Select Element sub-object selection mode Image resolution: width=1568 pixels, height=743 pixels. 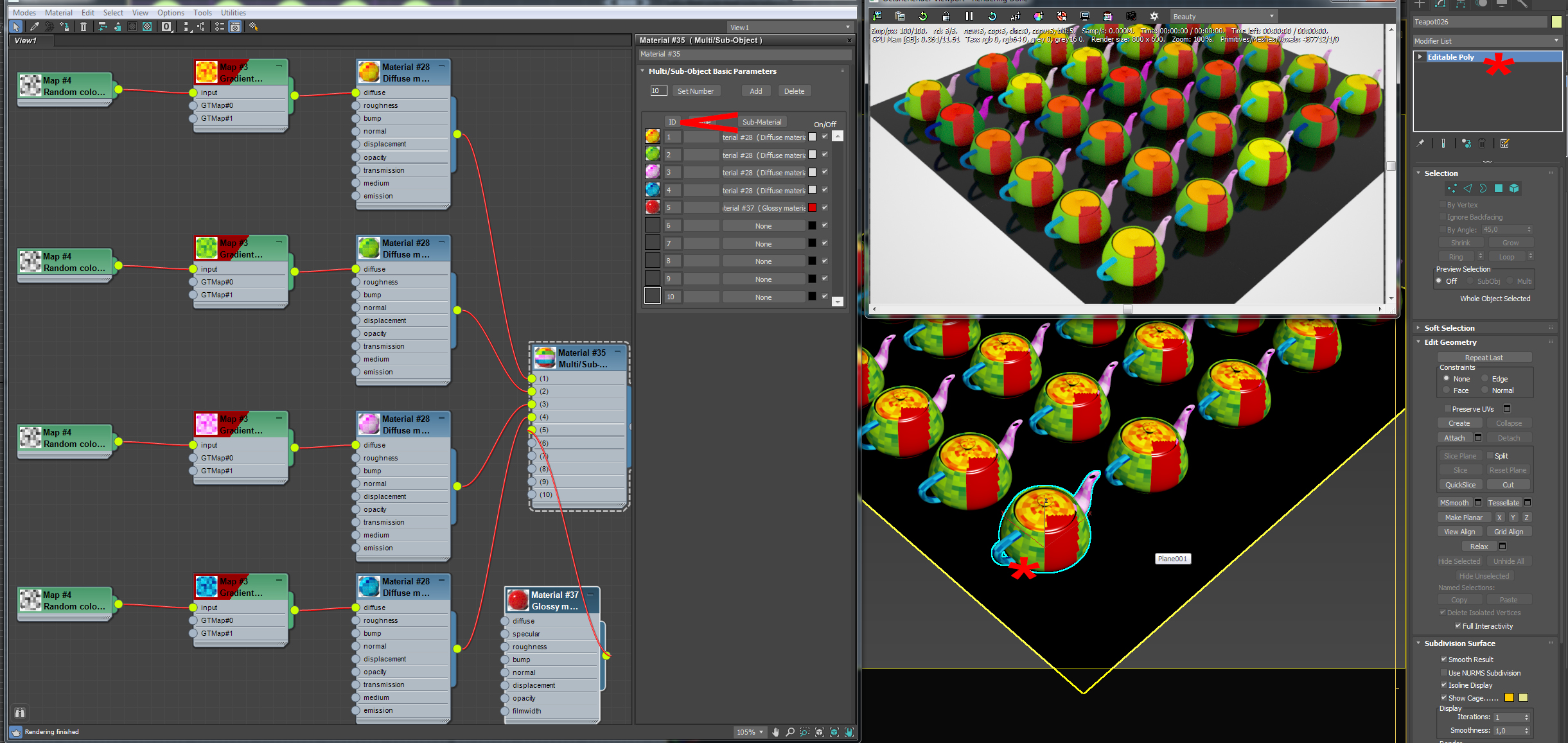point(1514,188)
